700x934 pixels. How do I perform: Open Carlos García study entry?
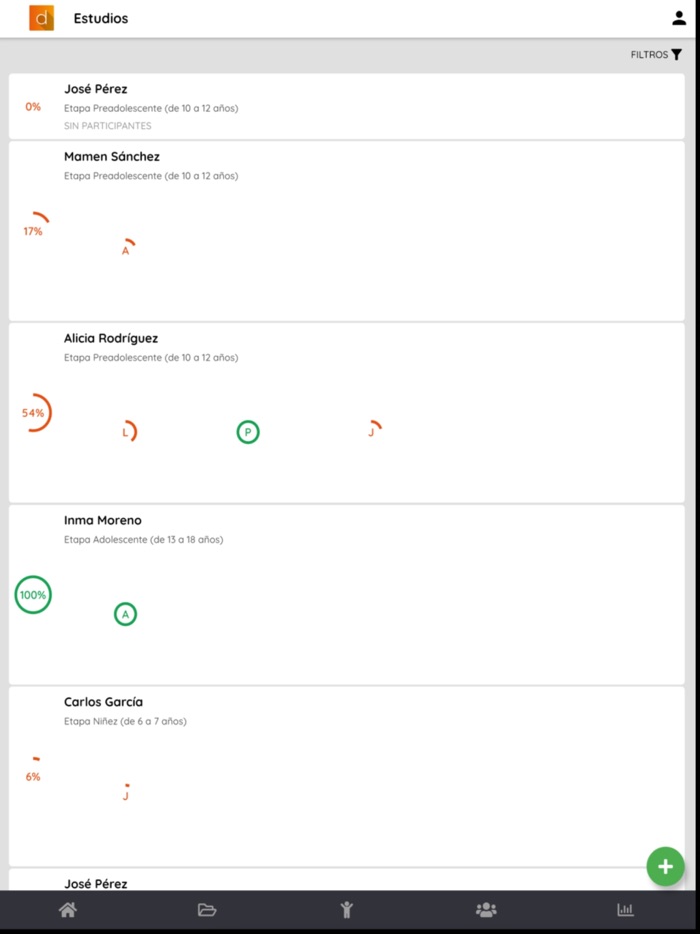click(103, 702)
